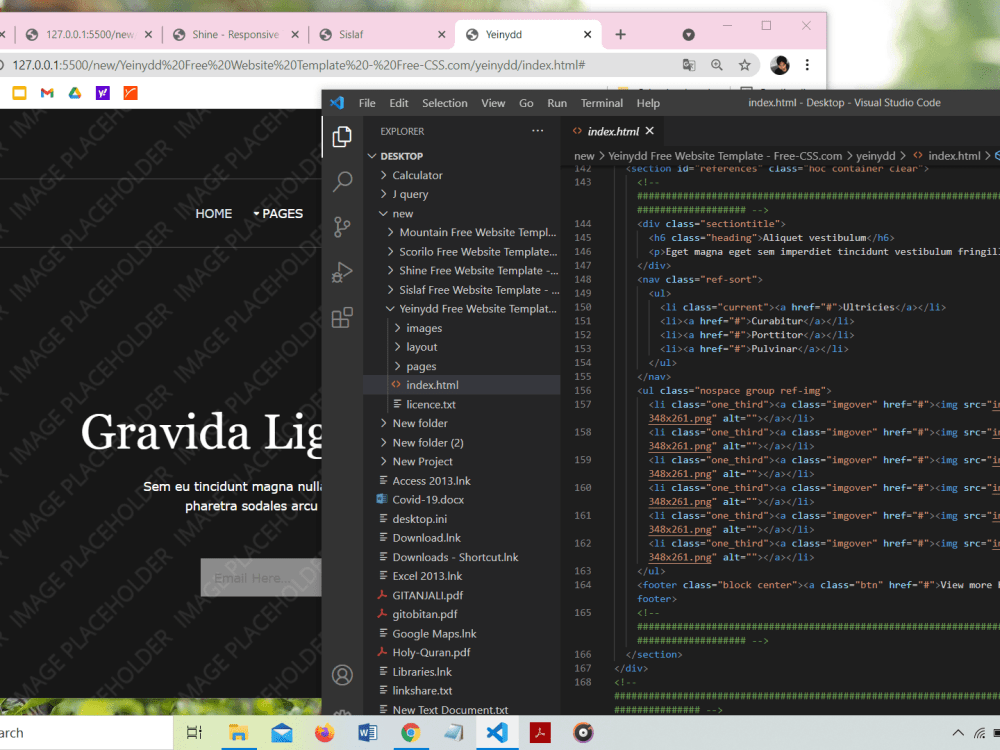Close the Sislaf Chrome tab
The height and width of the screenshot is (750, 1000).
441,34
